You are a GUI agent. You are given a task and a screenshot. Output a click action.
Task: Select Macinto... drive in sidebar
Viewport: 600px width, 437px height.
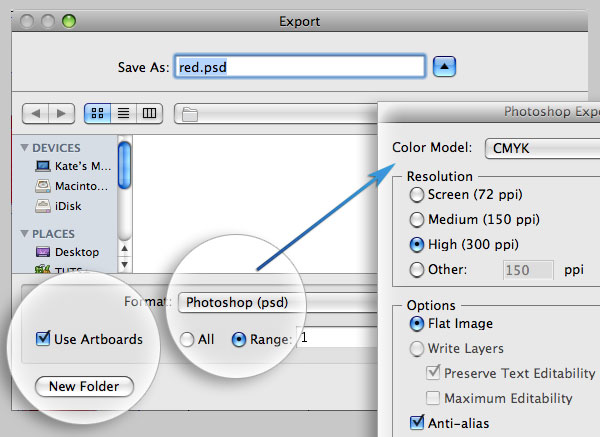(72, 186)
